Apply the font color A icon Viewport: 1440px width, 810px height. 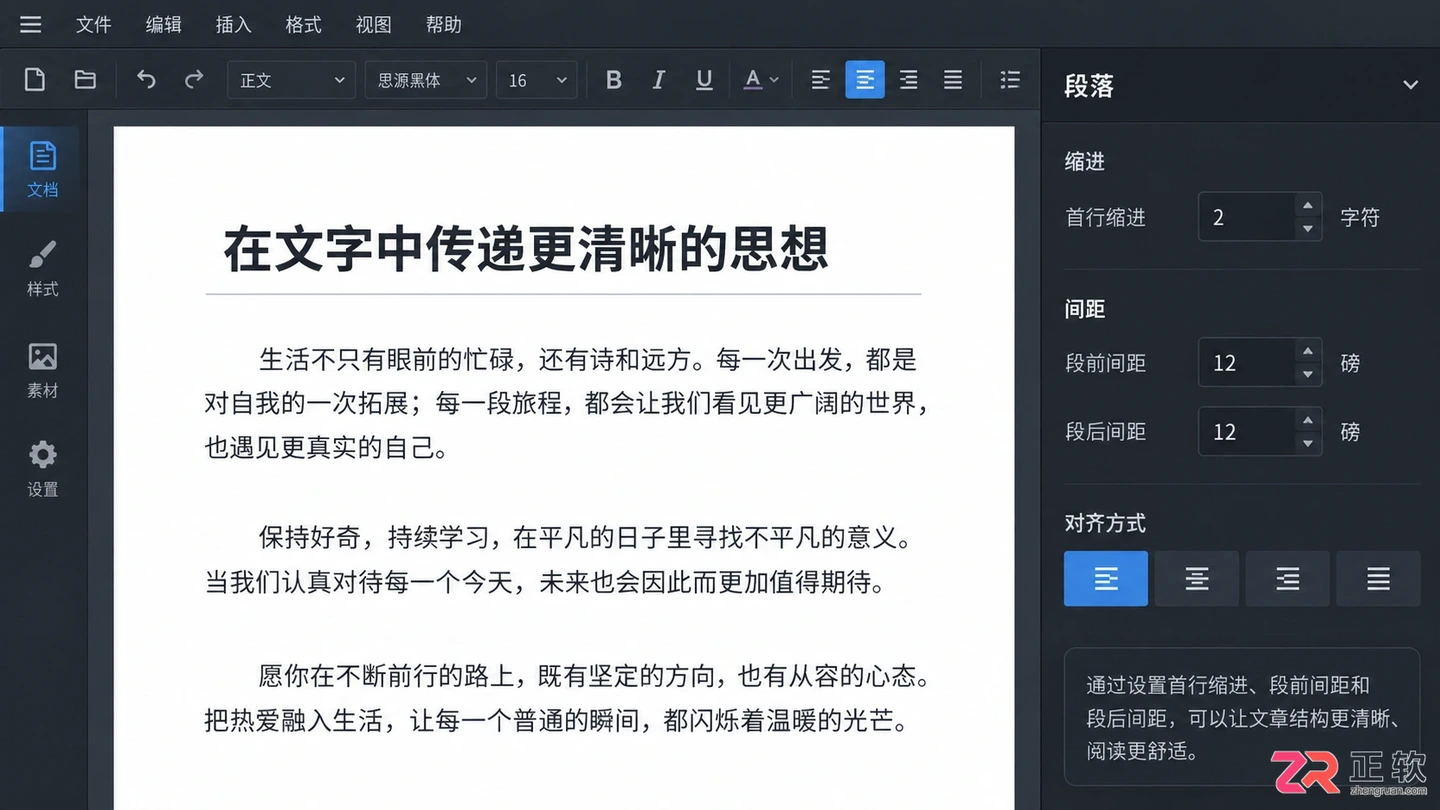coord(753,80)
